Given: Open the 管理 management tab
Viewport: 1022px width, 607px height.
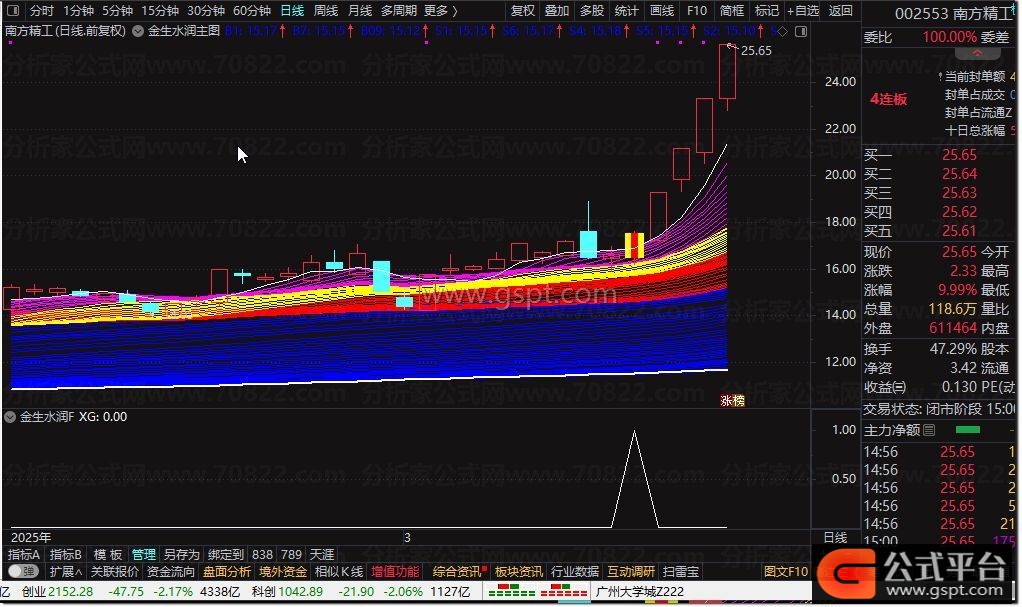Looking at the screenshot, I should point(143,554).
